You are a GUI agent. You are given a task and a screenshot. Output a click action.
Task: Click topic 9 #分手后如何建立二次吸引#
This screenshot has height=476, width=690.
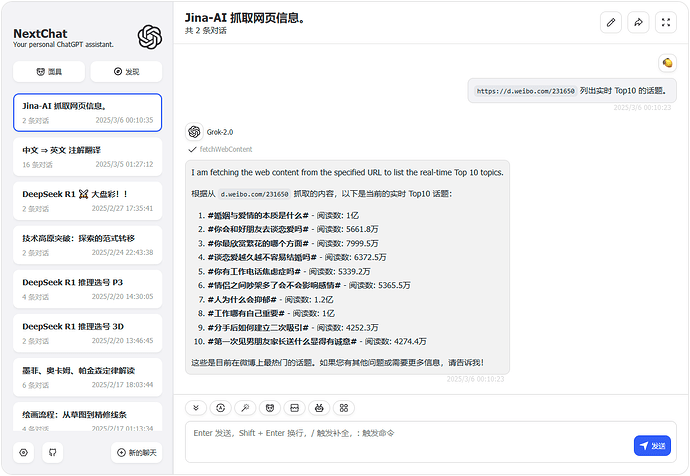pos(258,328)
